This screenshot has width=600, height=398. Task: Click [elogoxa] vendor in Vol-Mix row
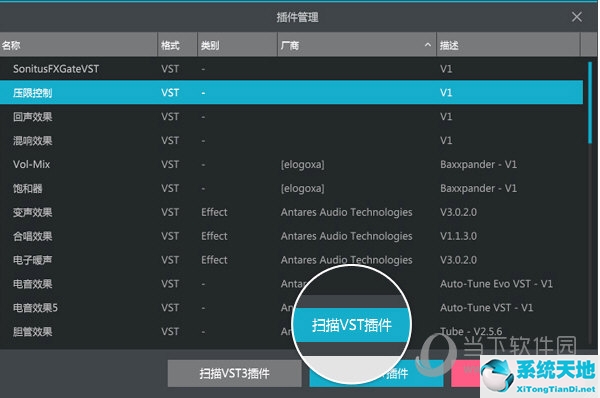[302, 165]
